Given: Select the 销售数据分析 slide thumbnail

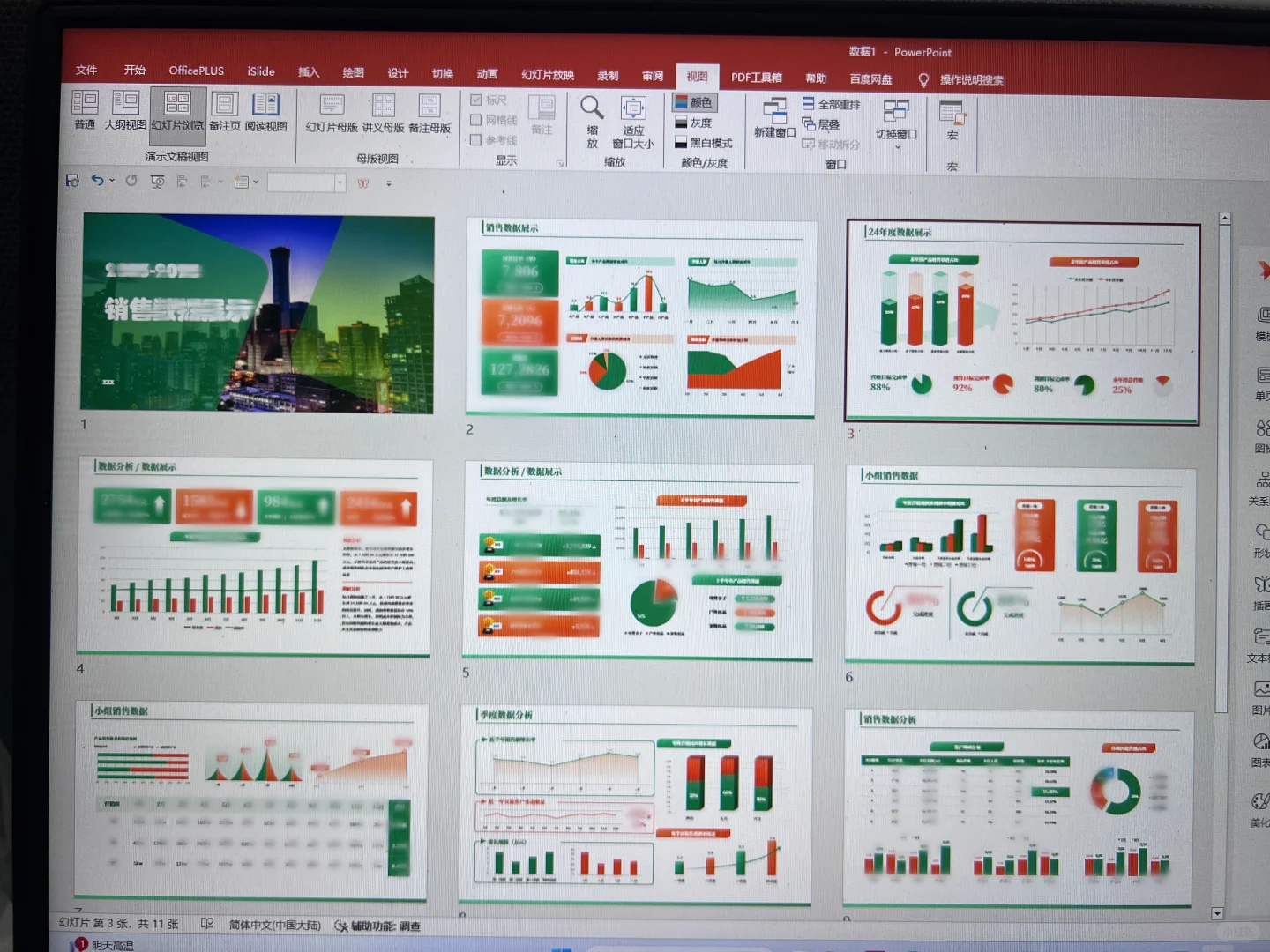Looking at the screenshot, I should (1018, 808).
